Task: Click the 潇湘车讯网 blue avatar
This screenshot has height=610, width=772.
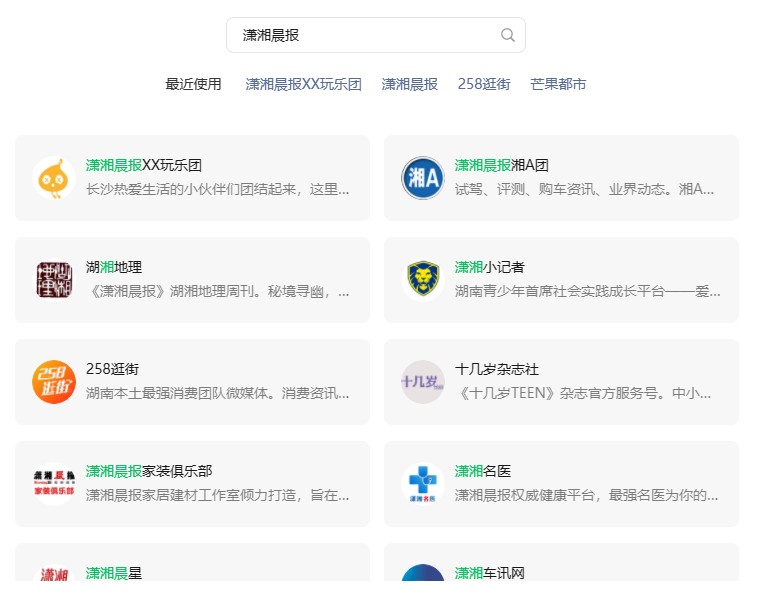Action: coord(423,572)
